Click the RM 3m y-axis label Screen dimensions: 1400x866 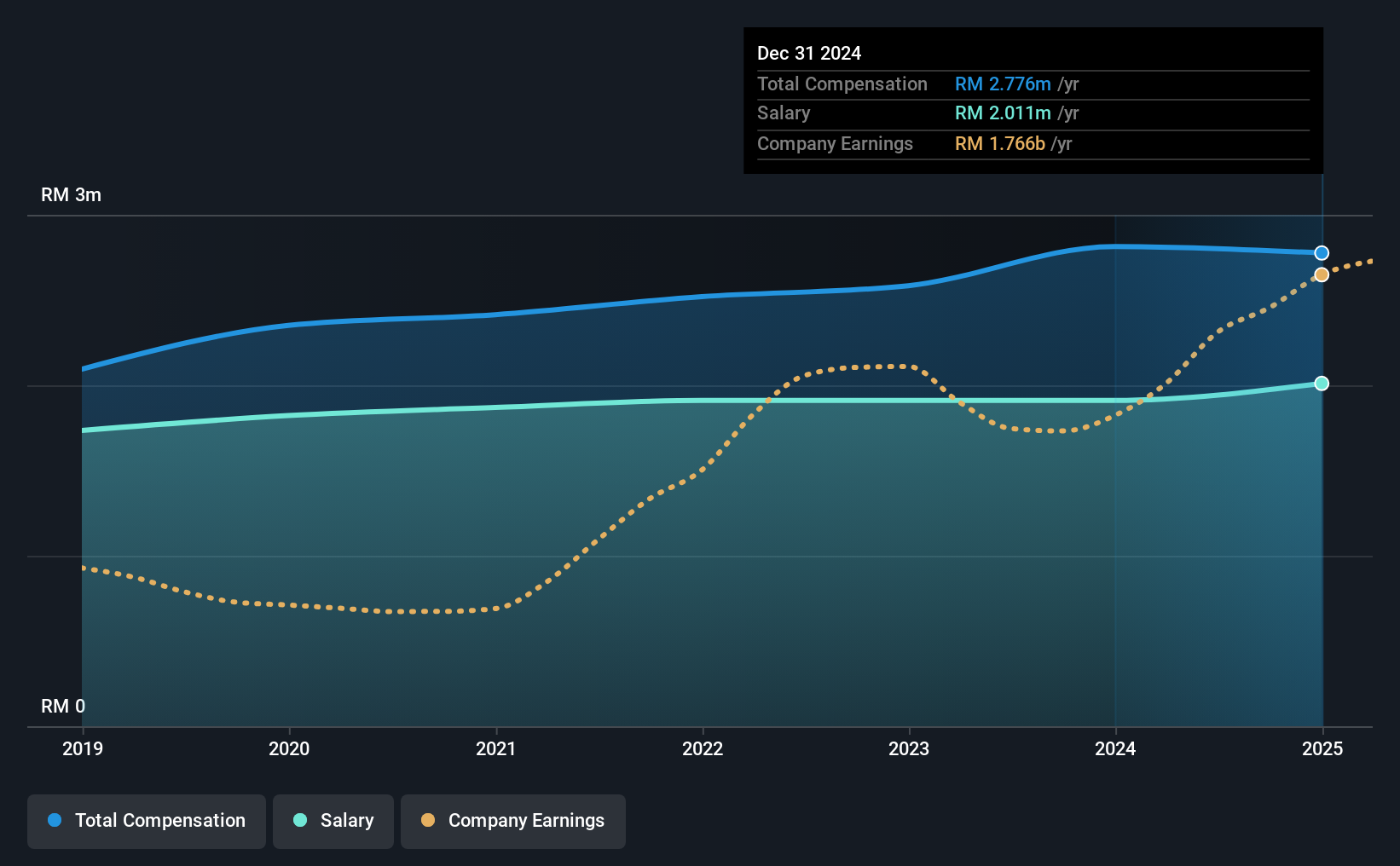point(72,194)
